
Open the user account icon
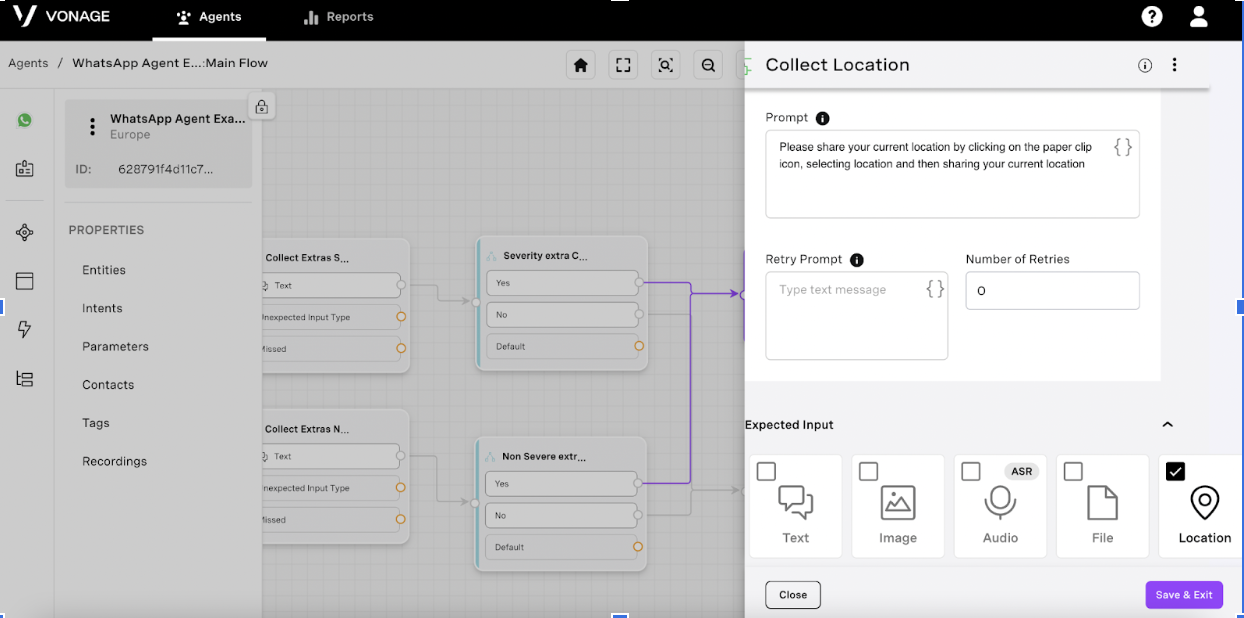pyautogui.click(x=1199, y=17)
